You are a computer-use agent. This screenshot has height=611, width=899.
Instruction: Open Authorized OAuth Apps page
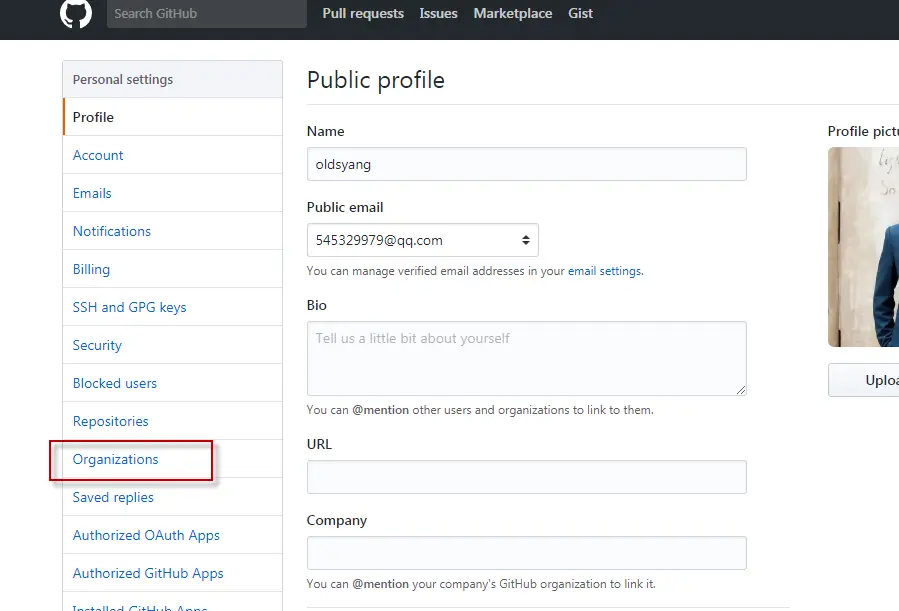[x=146, y=535]
